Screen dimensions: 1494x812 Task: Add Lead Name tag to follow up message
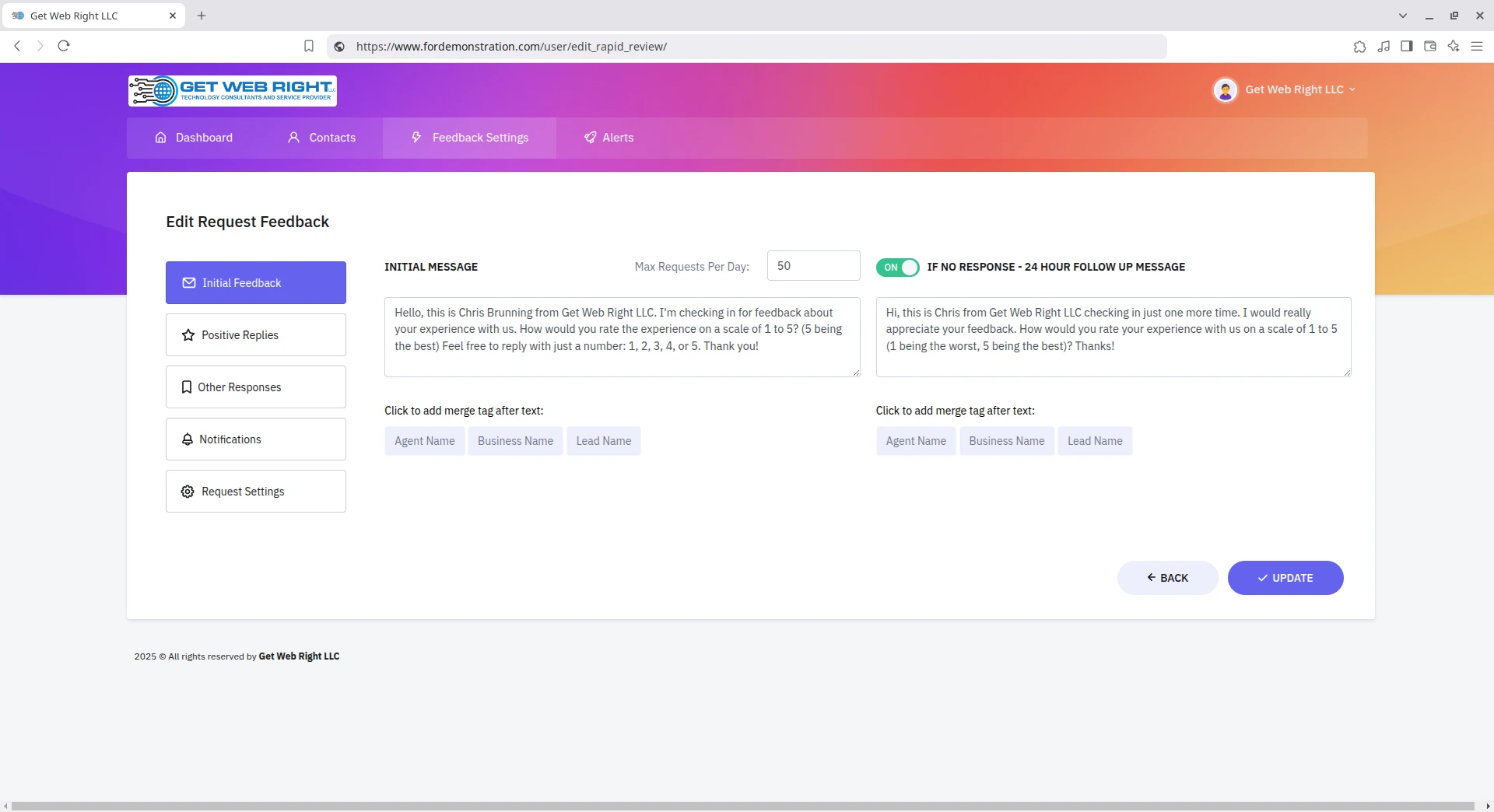tap(1095, 441)
